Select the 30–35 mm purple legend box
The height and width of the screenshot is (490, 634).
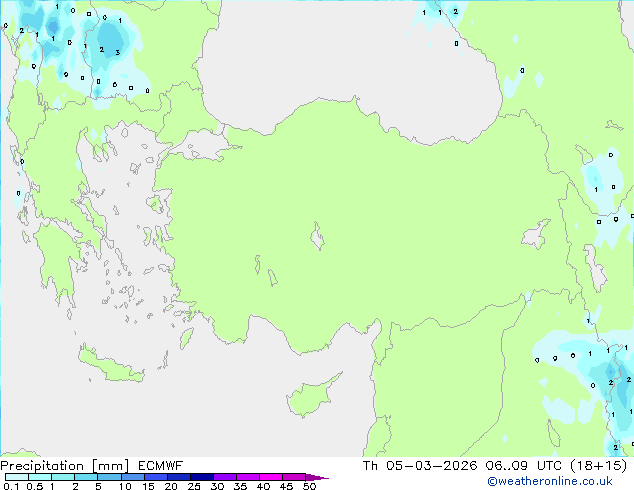click(x=224, y=477)
